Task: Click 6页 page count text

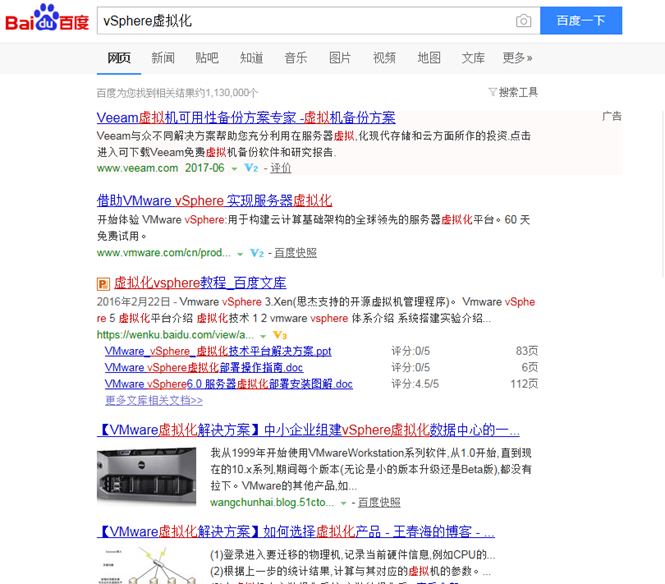Action: click(x=530, y=367)
